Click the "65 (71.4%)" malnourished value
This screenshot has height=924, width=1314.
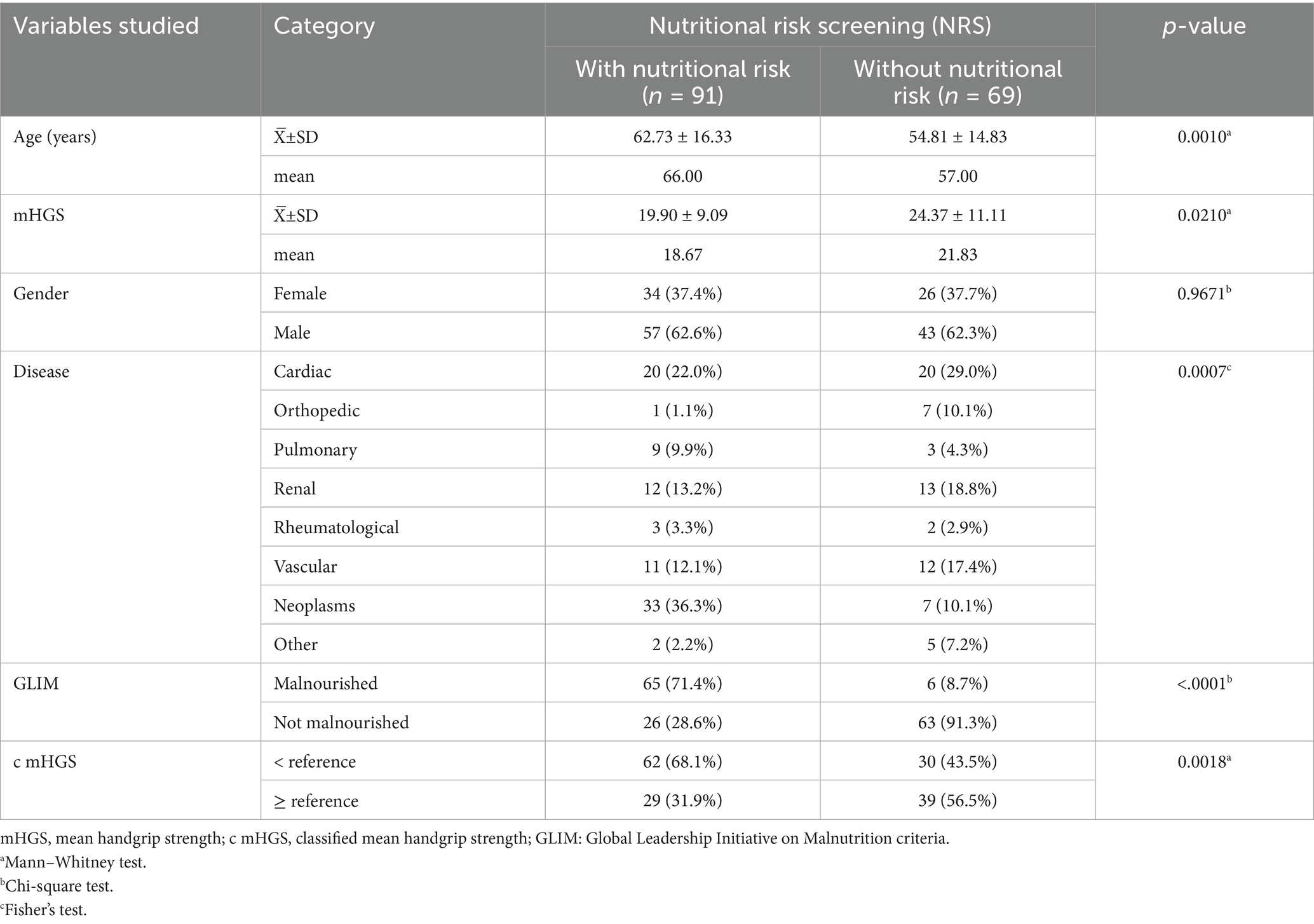point(682,684)
